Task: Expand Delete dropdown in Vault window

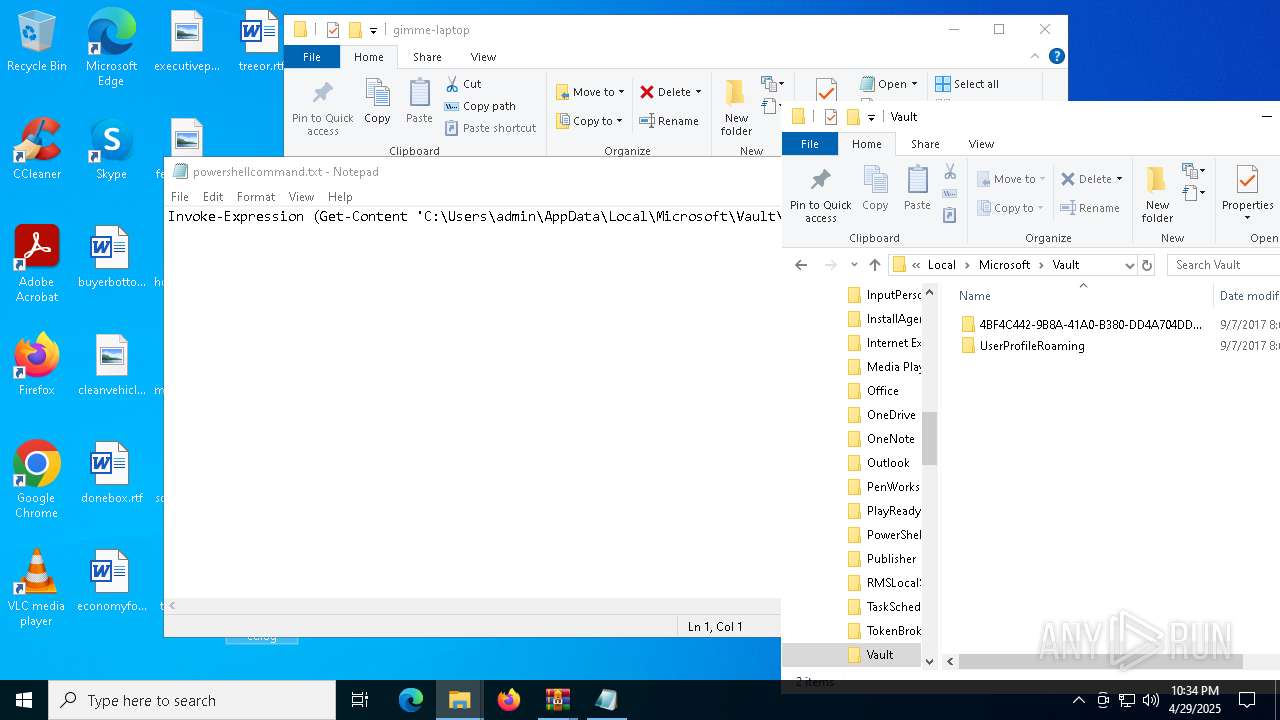Action: click(x=1119, y=179)
